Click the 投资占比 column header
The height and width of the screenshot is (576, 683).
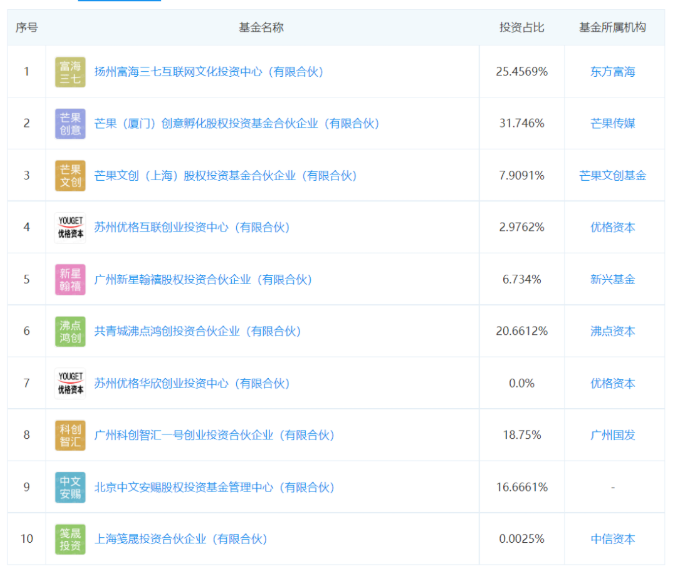[522, 27]
